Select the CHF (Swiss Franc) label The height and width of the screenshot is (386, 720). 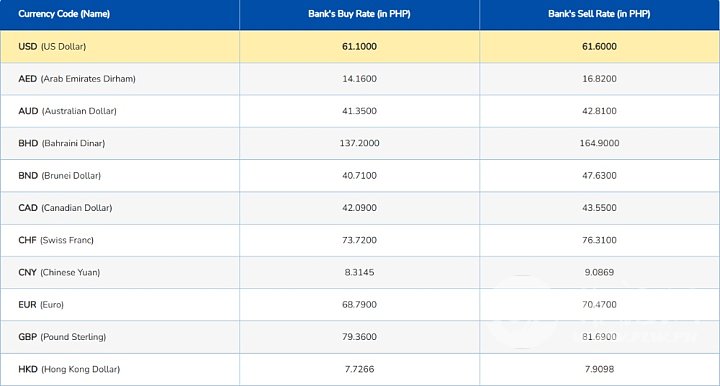56,240
